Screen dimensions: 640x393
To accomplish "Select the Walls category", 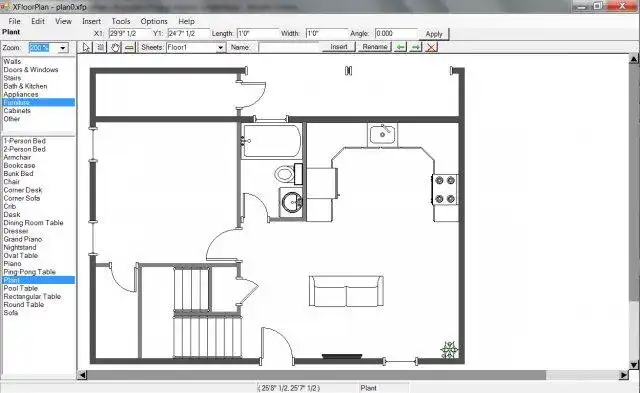I will (x=12, y=61).
